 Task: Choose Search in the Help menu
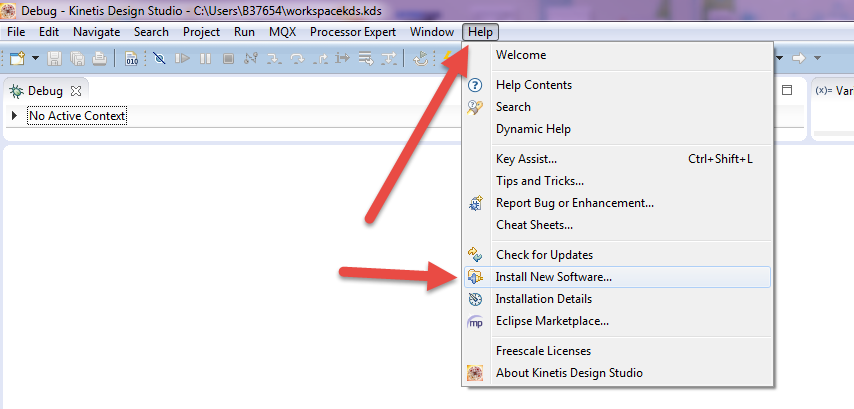point(617,107)
